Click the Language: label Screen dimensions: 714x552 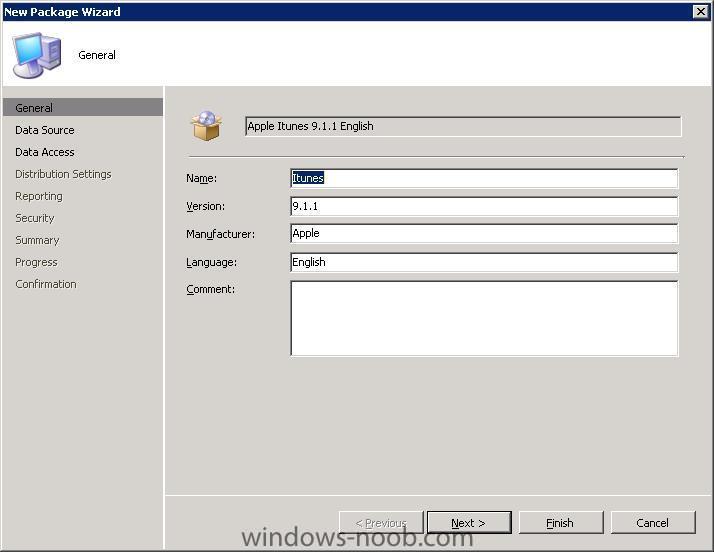click(x=211, y=262)
